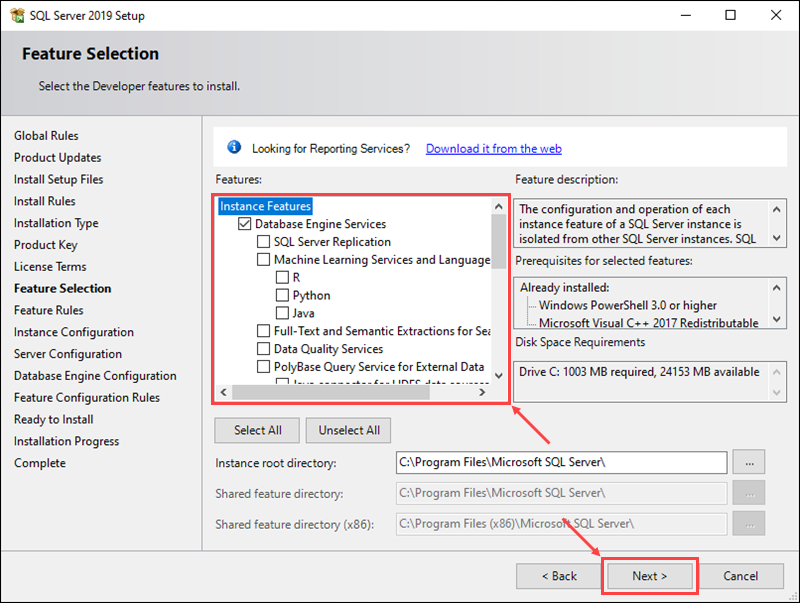
Task: Click the blue information icon
Action: [235, 148]
